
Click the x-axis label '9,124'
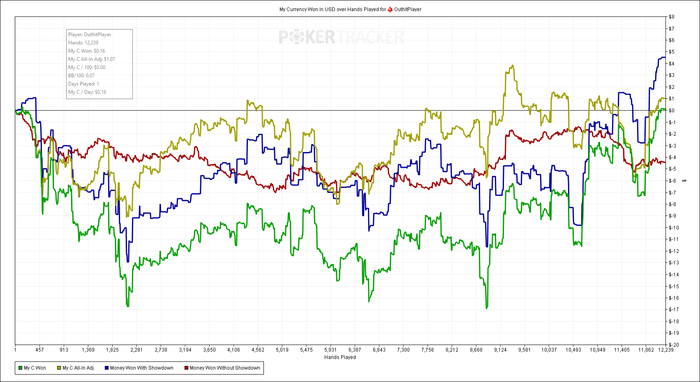[x=500, y=351]
